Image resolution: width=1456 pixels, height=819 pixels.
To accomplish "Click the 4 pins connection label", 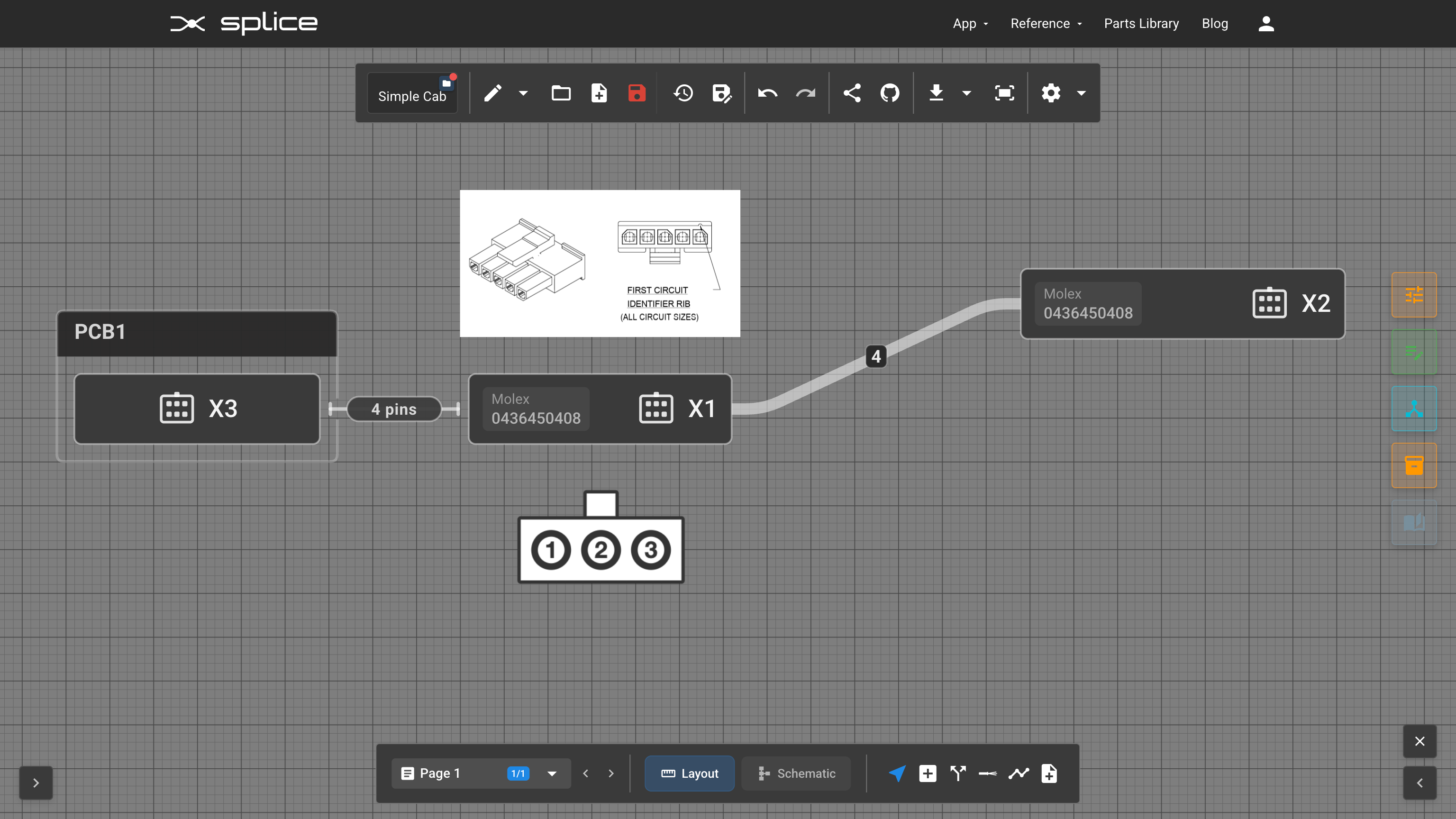I will click(x=394, y=409).
